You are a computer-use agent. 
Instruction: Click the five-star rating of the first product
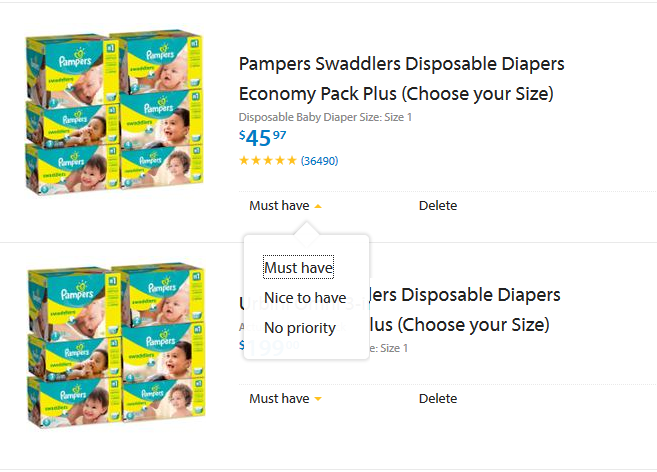click(x=267, y=161)
